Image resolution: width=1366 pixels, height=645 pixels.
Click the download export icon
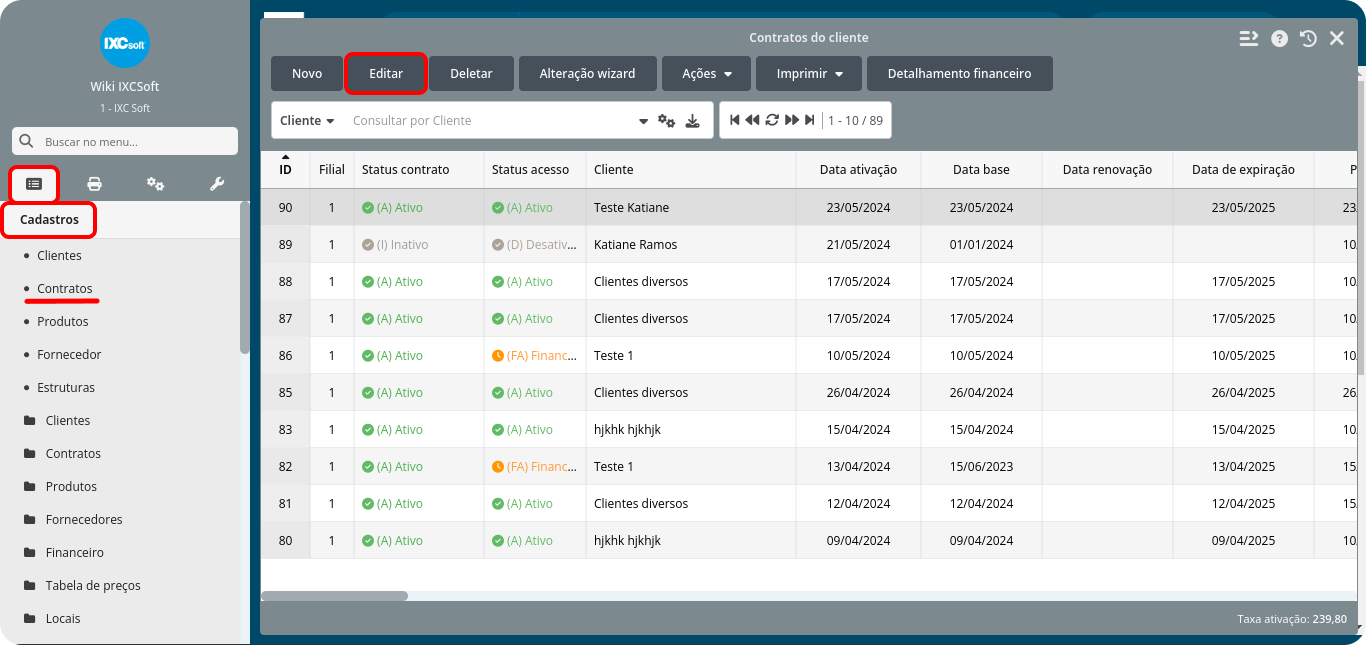point(693,121)
